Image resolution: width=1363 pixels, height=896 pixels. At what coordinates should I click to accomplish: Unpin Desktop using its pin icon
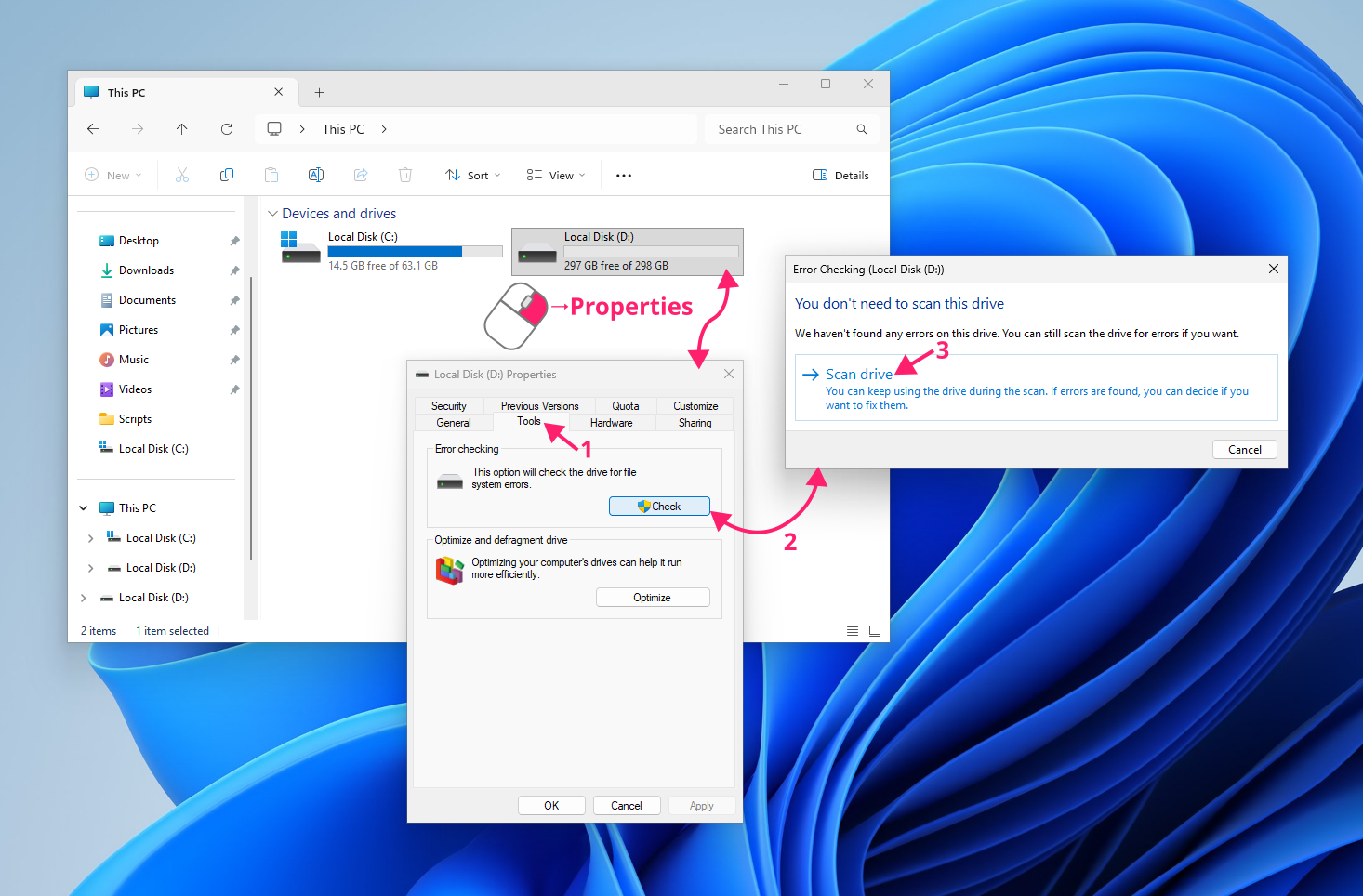point(234,241)
